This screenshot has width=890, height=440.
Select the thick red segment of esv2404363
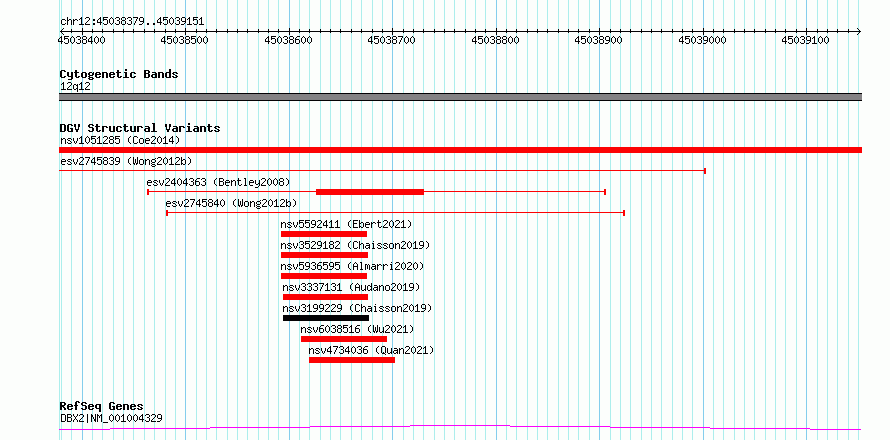pyautogui.click(x=370, y=192)
